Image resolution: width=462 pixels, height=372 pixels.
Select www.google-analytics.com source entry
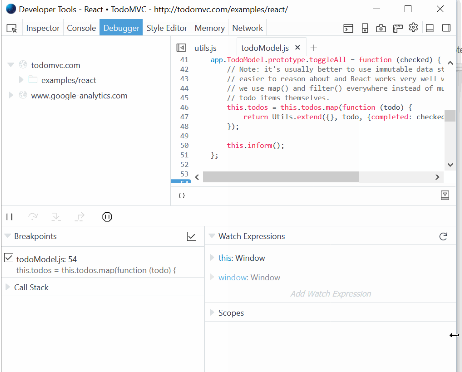(79, 96)
